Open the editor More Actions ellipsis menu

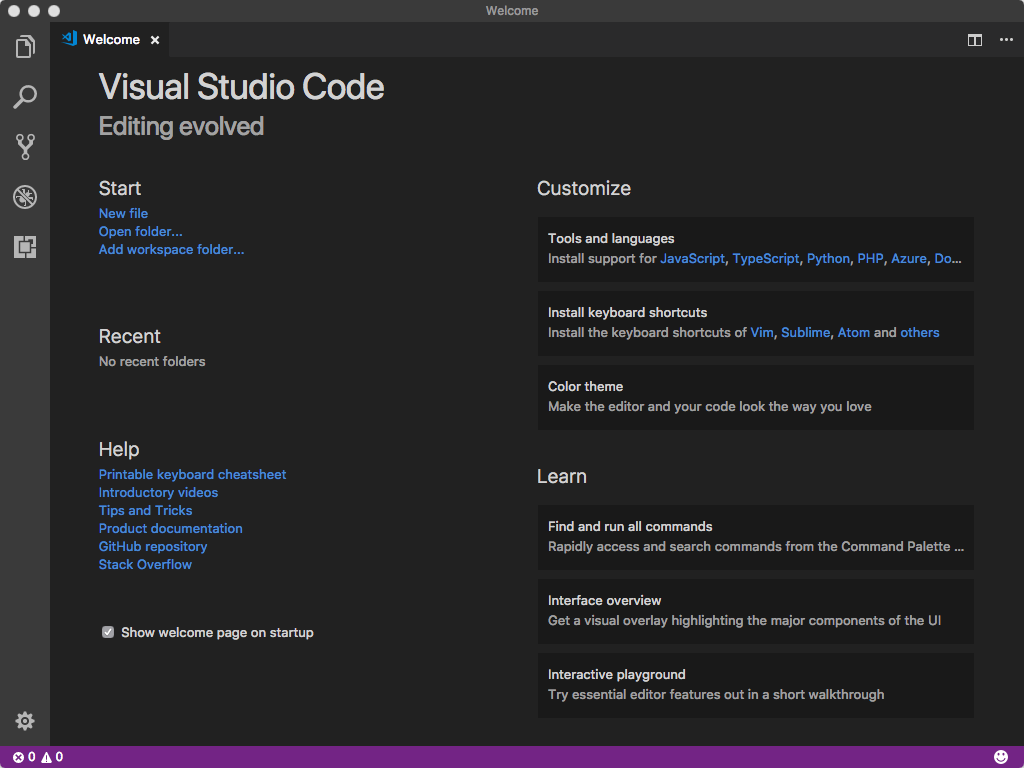click(x=1006, y=40)
